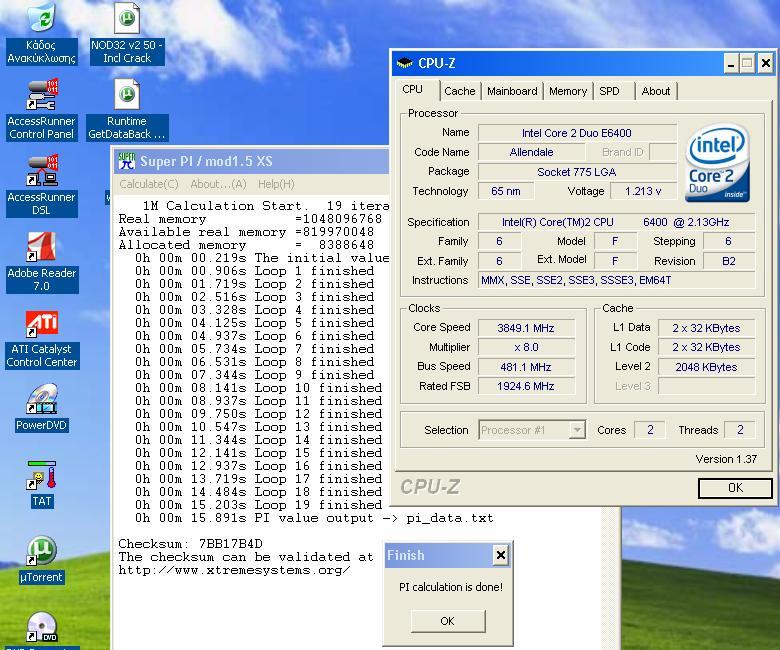The width and height of the screenshot is (780, 650).
Task: Click the Level 2 cache value 2048 KBytes
Action: click(706, 367)
